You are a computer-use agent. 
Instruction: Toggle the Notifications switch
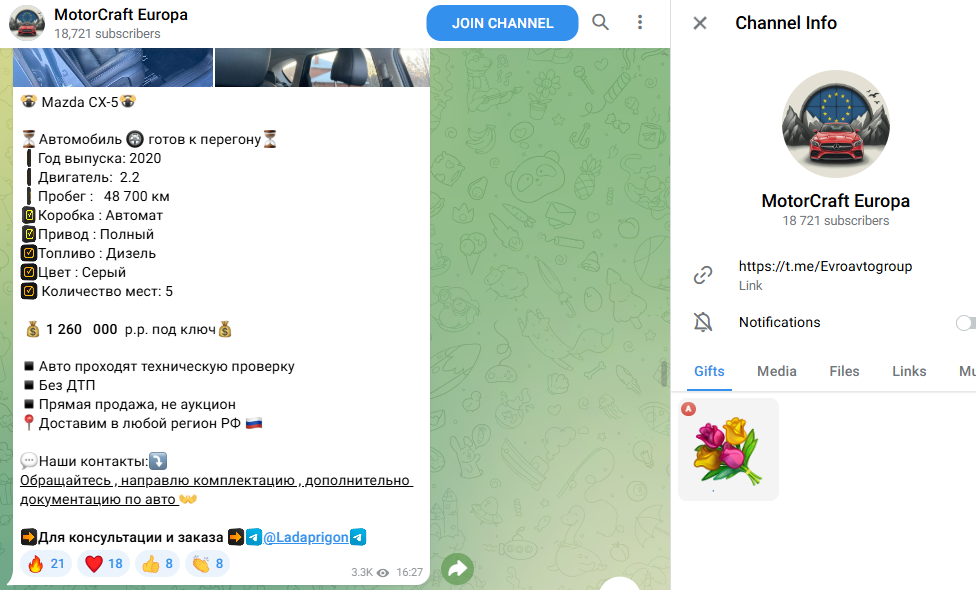[965, 322]
